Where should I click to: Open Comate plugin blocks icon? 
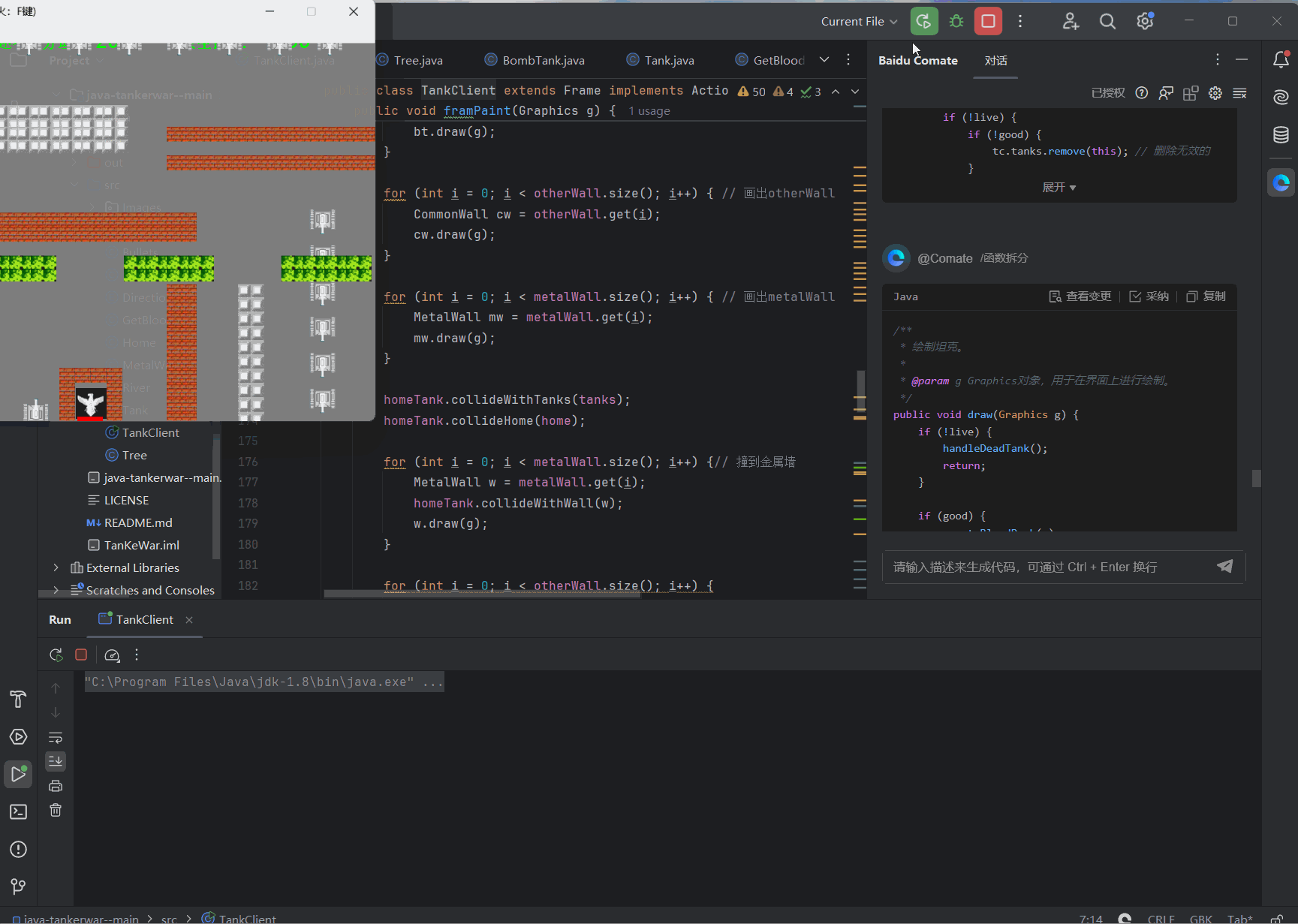[1191, 93]
